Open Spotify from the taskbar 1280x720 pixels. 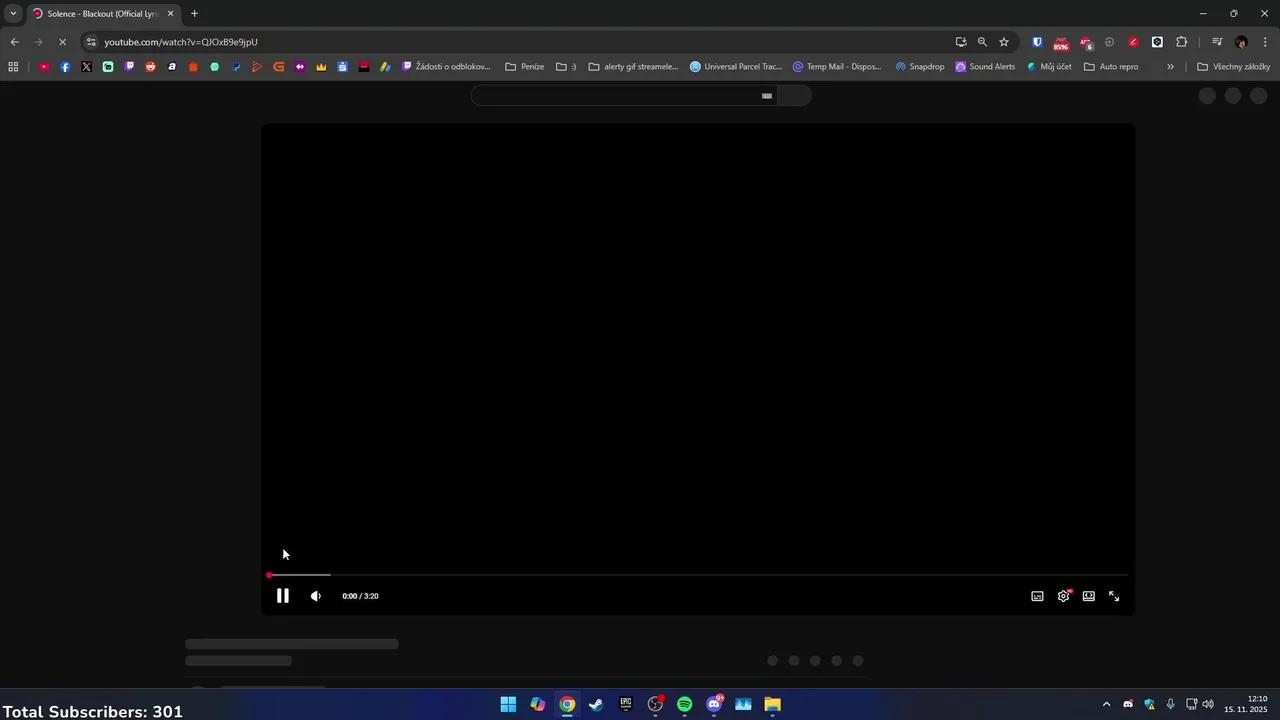[x=685, y=704]
